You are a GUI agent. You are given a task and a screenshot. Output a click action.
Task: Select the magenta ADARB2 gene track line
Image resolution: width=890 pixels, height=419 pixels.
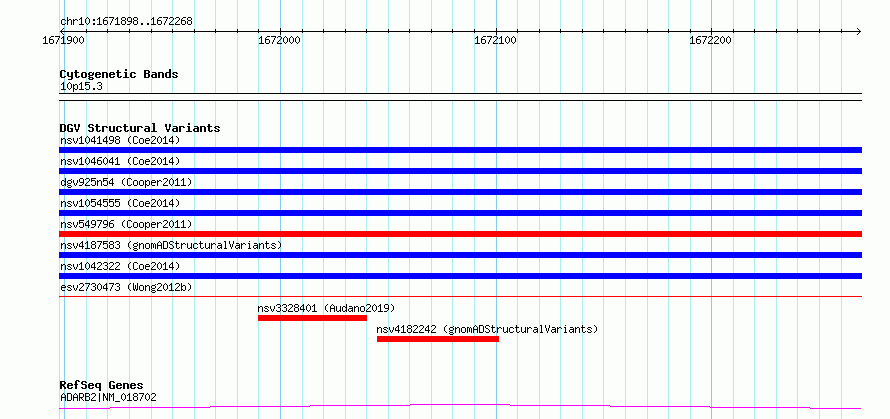tap(460, 407)
